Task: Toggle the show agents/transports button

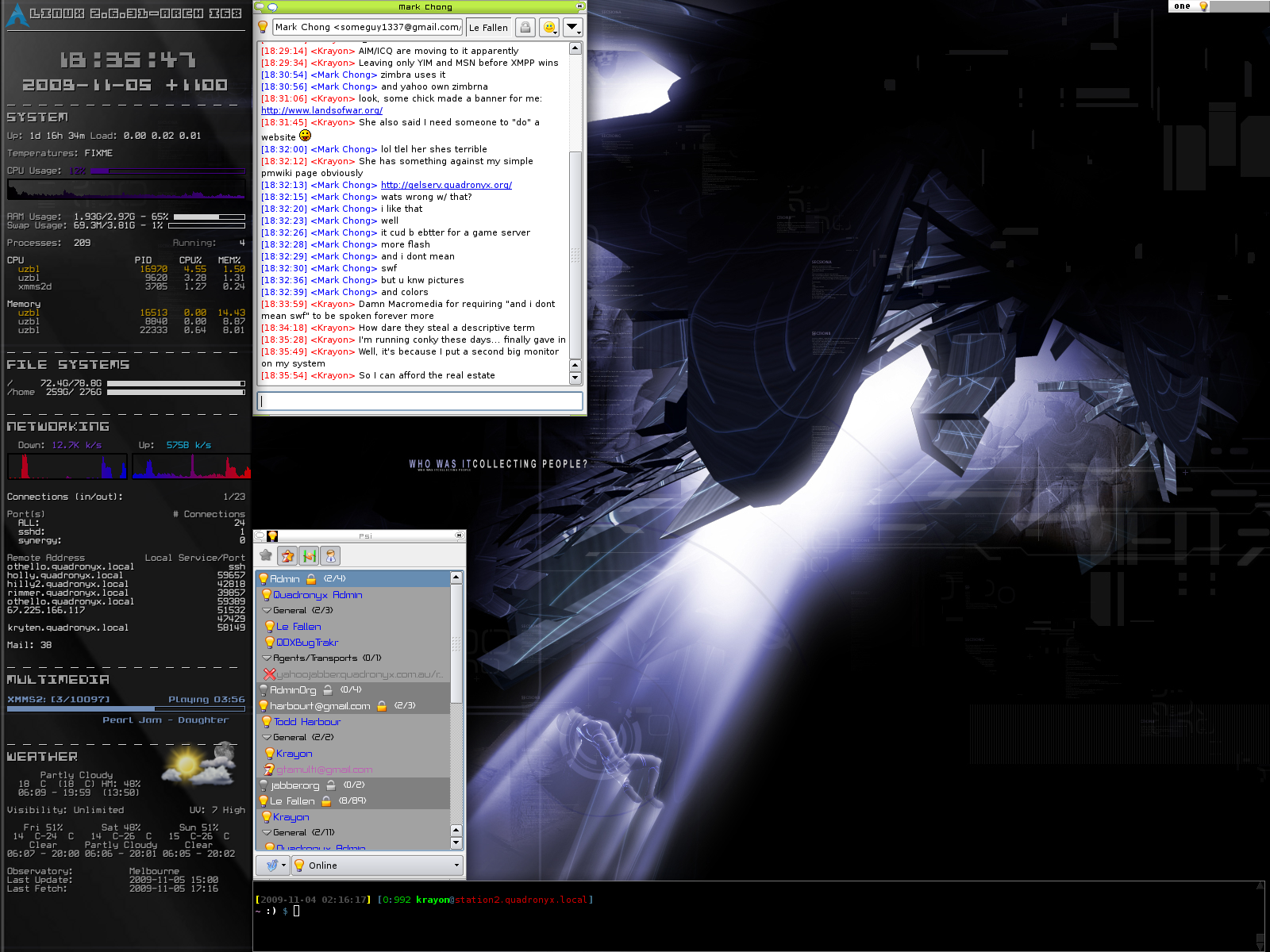Action: 309,556
